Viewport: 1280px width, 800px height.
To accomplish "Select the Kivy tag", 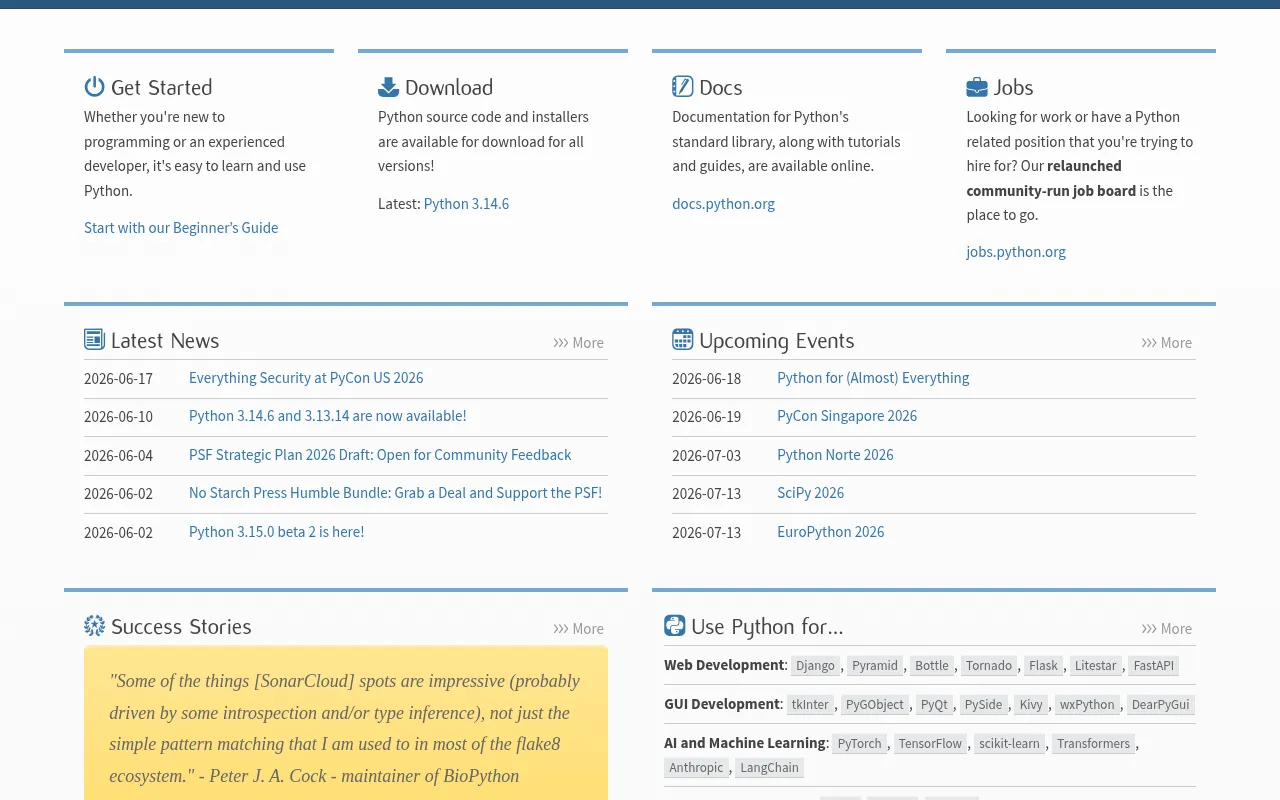I will point(1031,705).
